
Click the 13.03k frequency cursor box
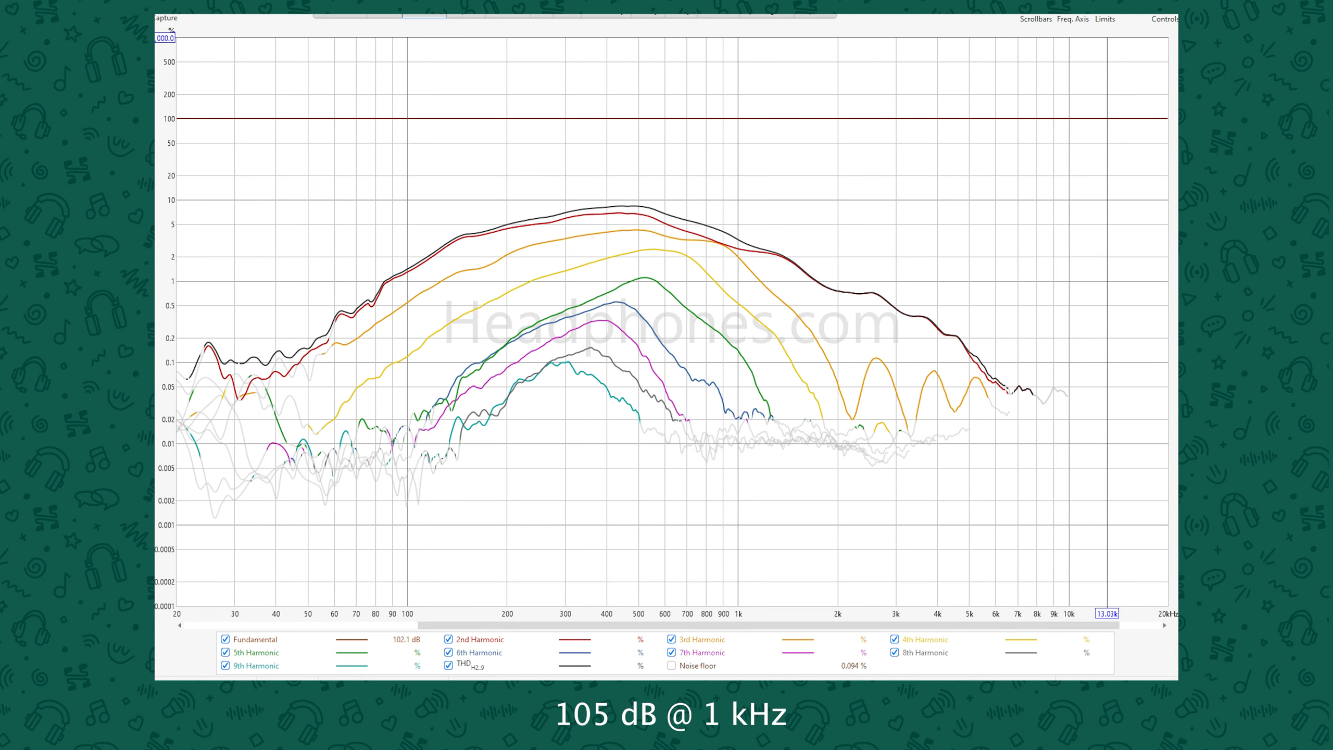point(1107,614)
